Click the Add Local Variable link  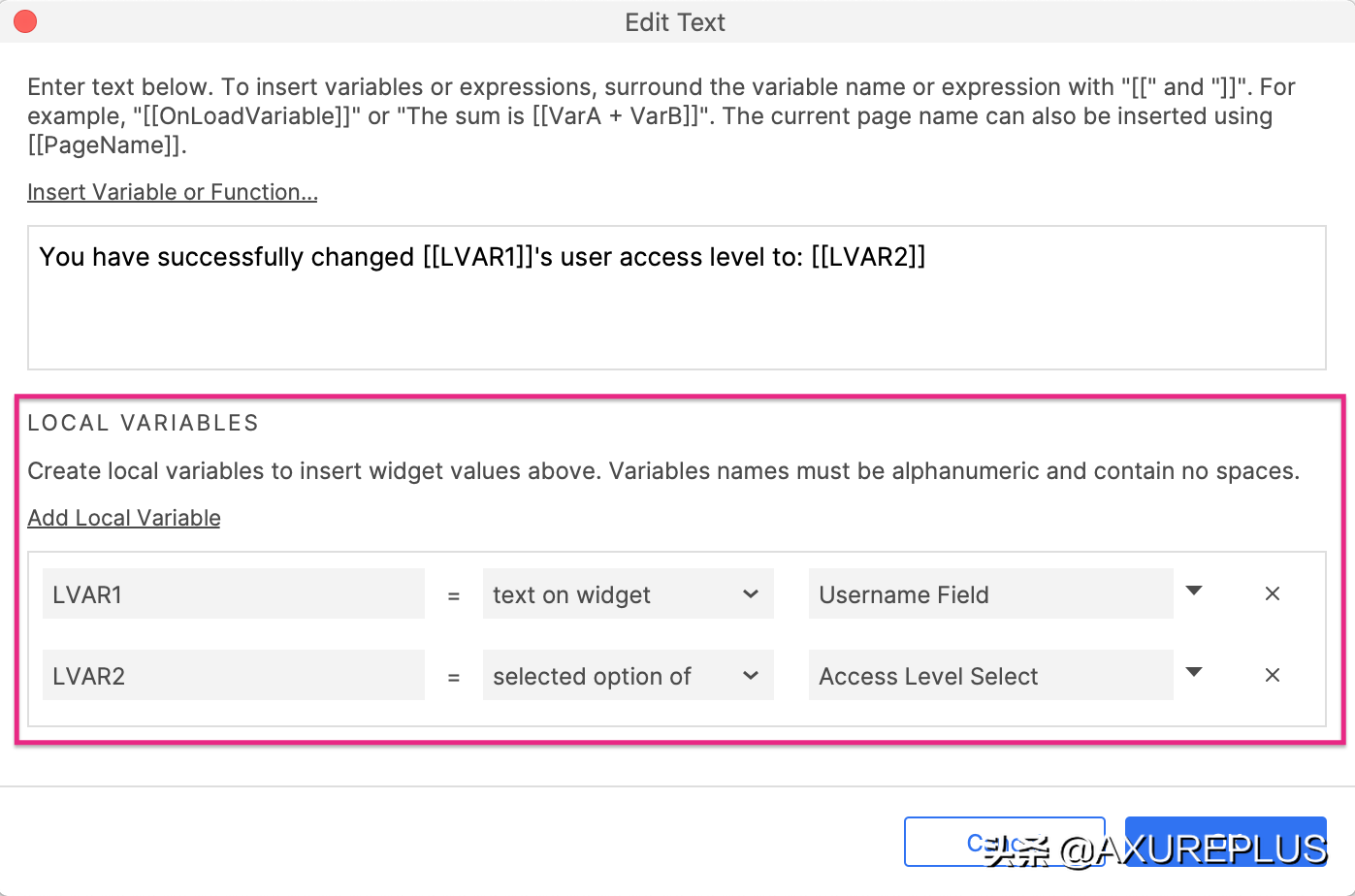tap(123, 518)
